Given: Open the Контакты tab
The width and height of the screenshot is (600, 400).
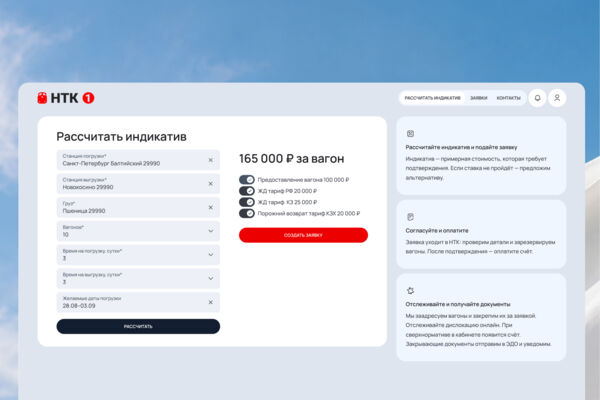Looking at the screenshot, I should 509,98.
